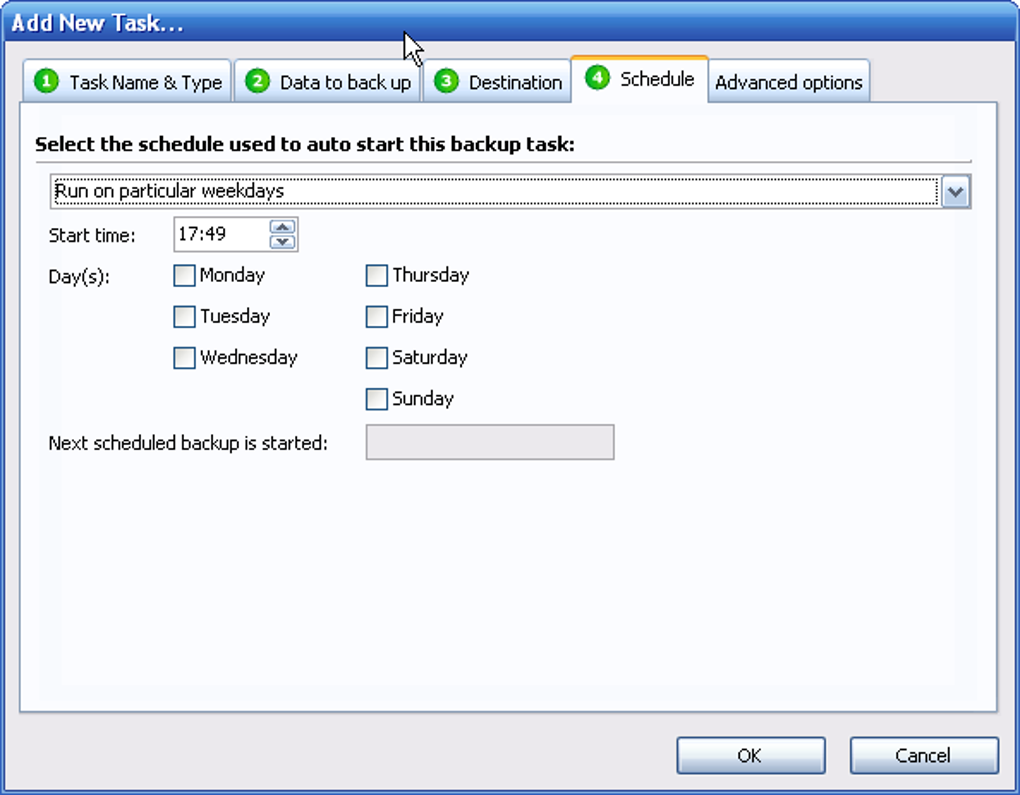Select Thursday as a backup day
1020x795 pixels.
point(376,276)
